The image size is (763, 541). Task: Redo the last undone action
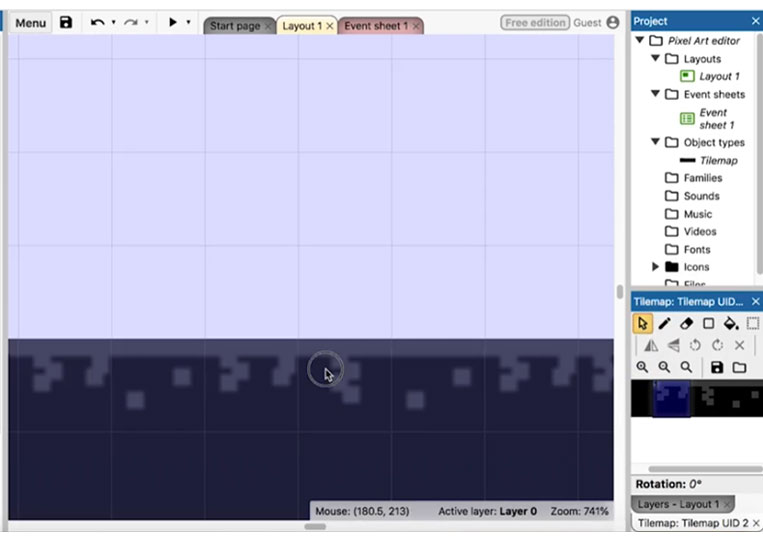(130, 22)
